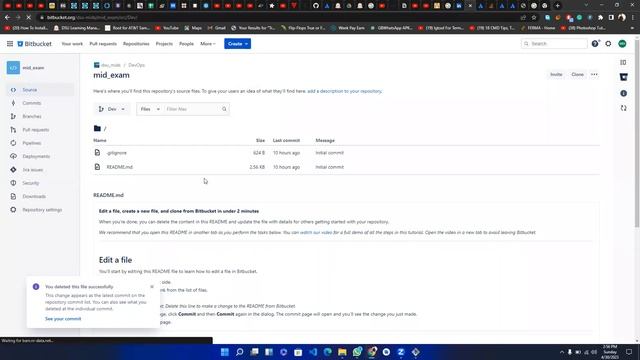
Task: Open the Pull requests top navigation item
Action: click(x=103, y=44)
